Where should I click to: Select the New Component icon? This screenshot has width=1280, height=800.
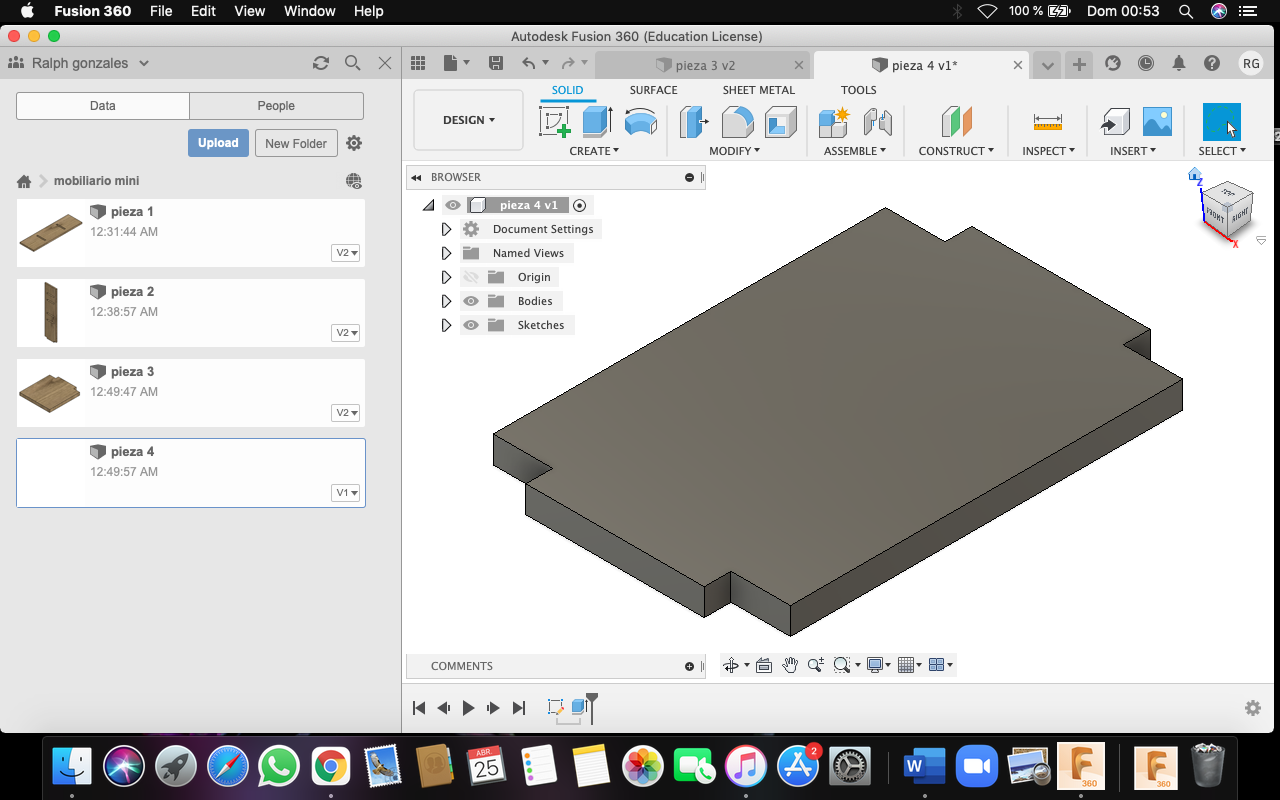tap(832, 122)
